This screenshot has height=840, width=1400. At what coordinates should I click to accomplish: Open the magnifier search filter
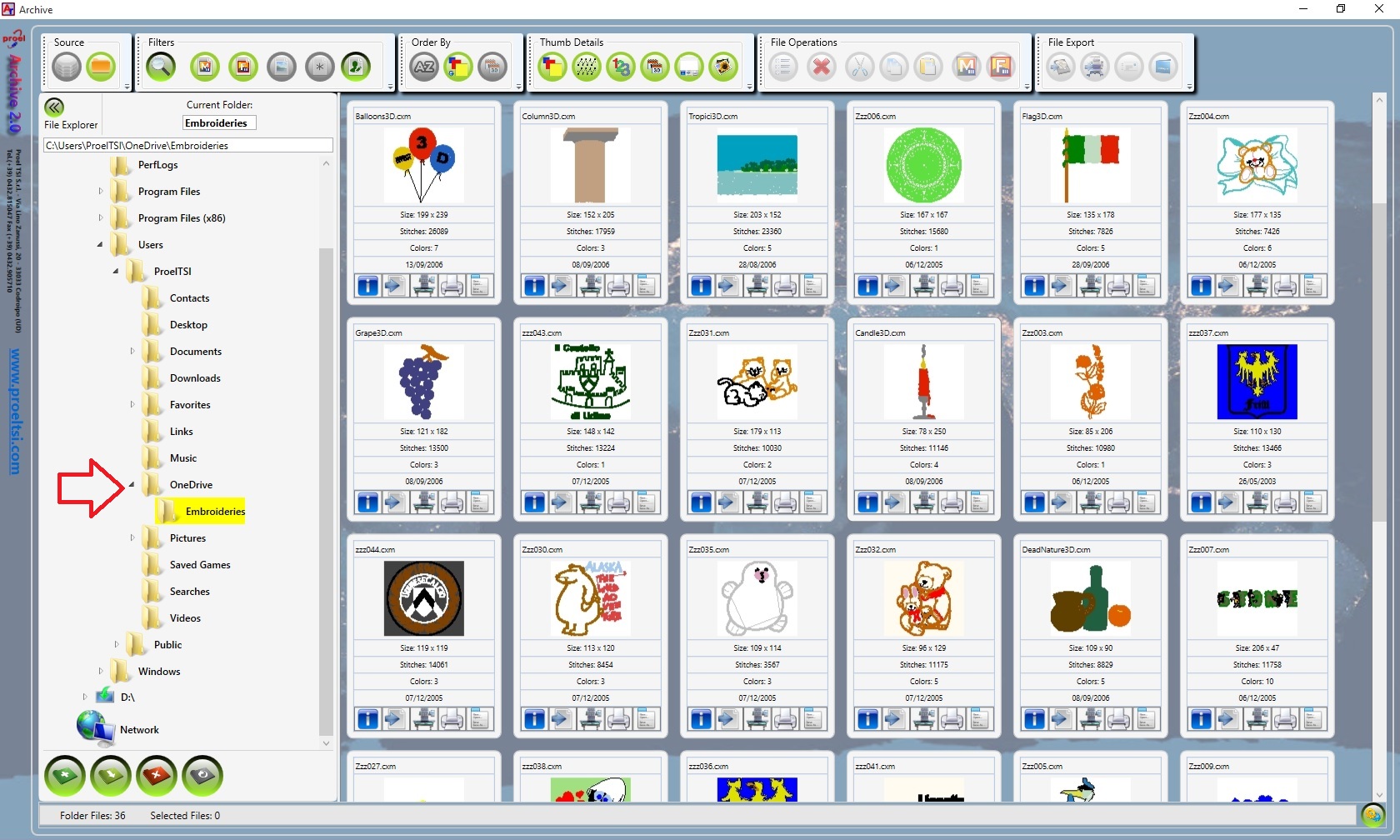pos(161,67)
